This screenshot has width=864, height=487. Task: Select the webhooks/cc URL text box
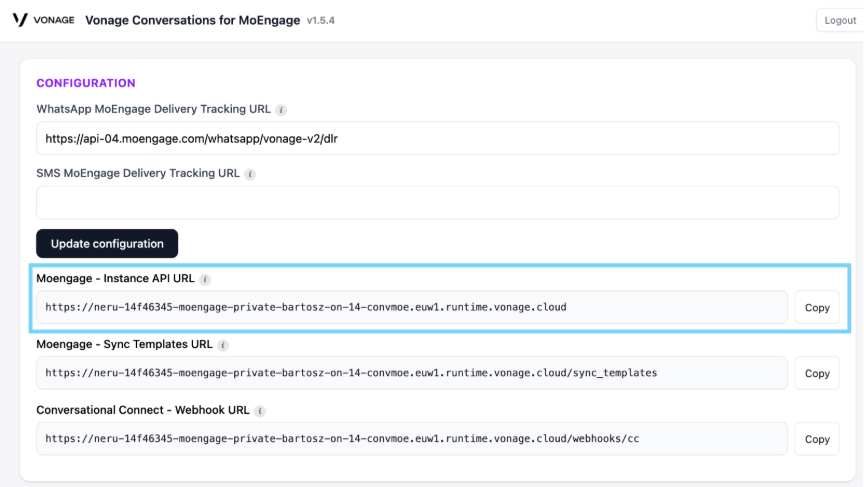point(412,439)
